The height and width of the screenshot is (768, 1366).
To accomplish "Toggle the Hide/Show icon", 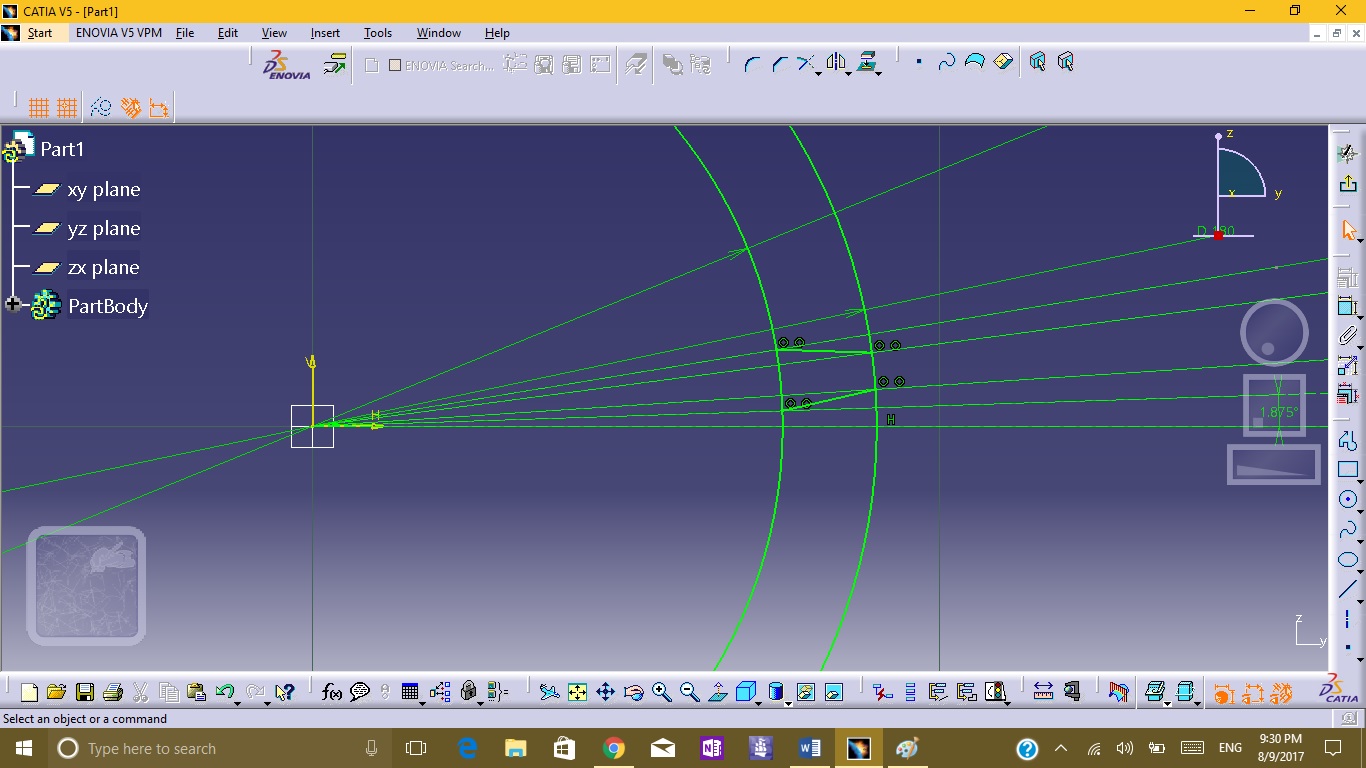I will (806, 692).
